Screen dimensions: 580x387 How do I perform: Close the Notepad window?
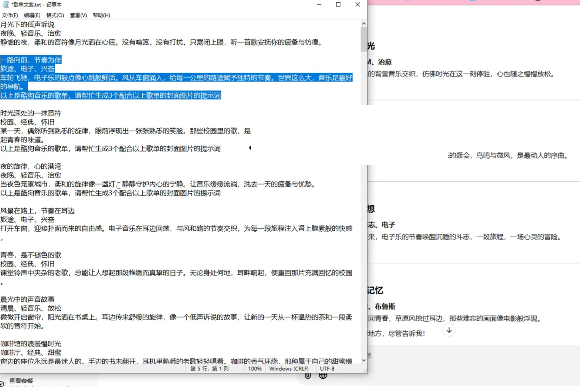click(x=357, y=4)
